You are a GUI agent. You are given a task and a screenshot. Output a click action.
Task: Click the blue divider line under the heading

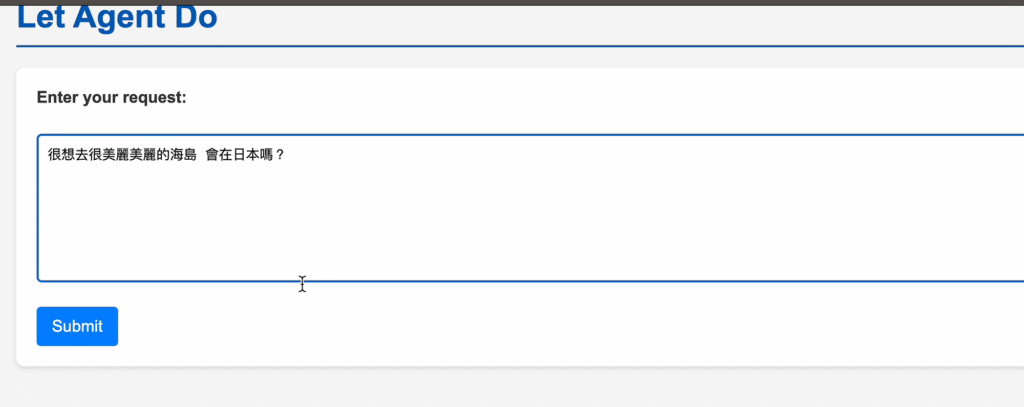click(x=500, y=46)
